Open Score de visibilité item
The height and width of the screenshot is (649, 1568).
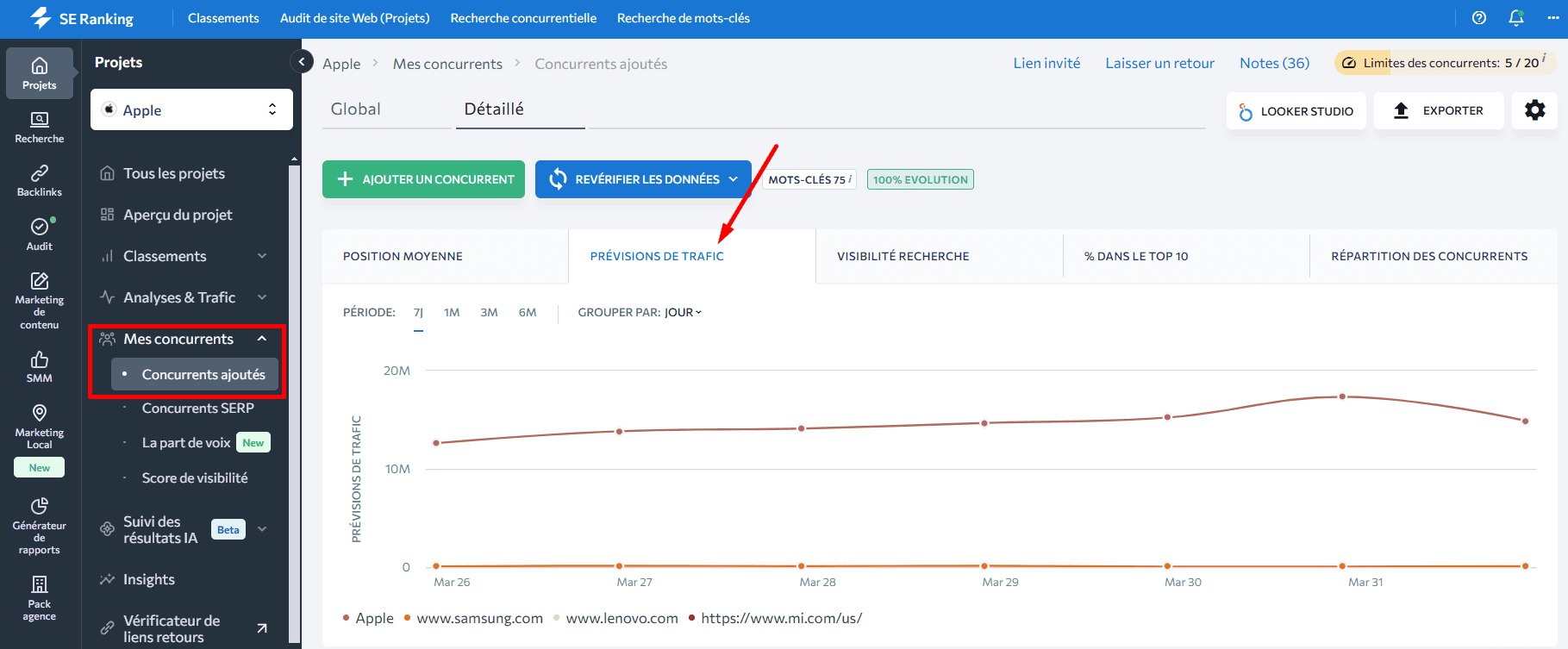[x=195, y=477]
